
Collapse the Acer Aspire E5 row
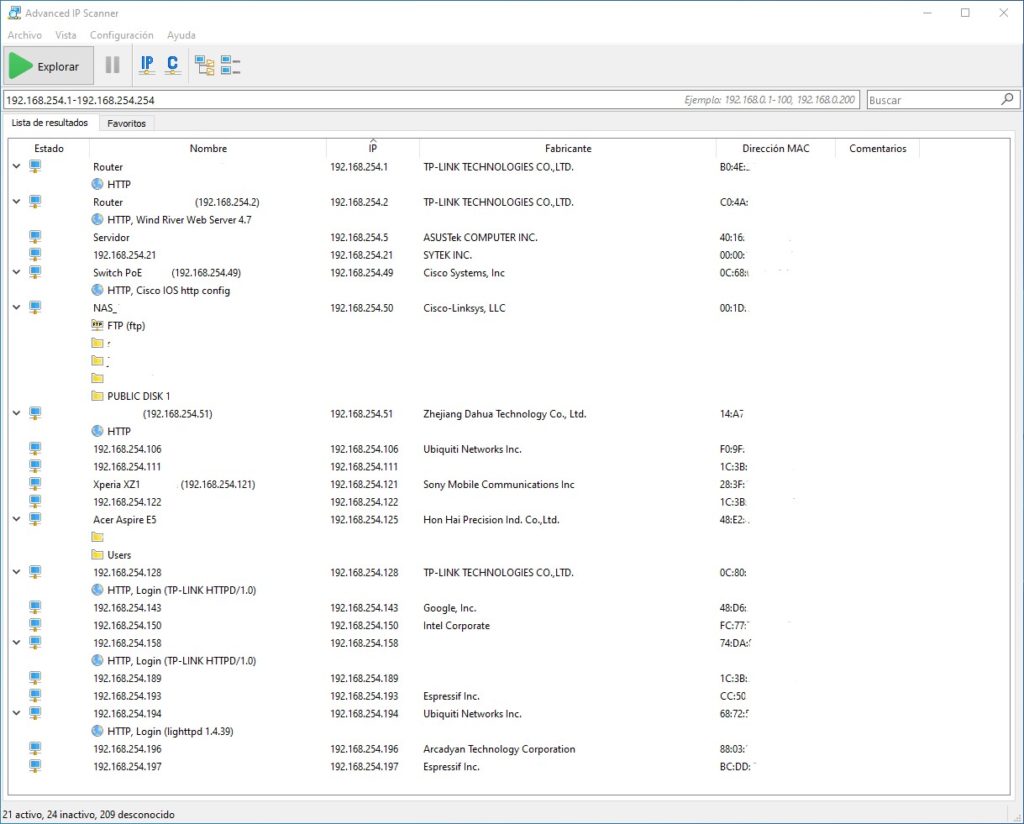click(16, 519)
